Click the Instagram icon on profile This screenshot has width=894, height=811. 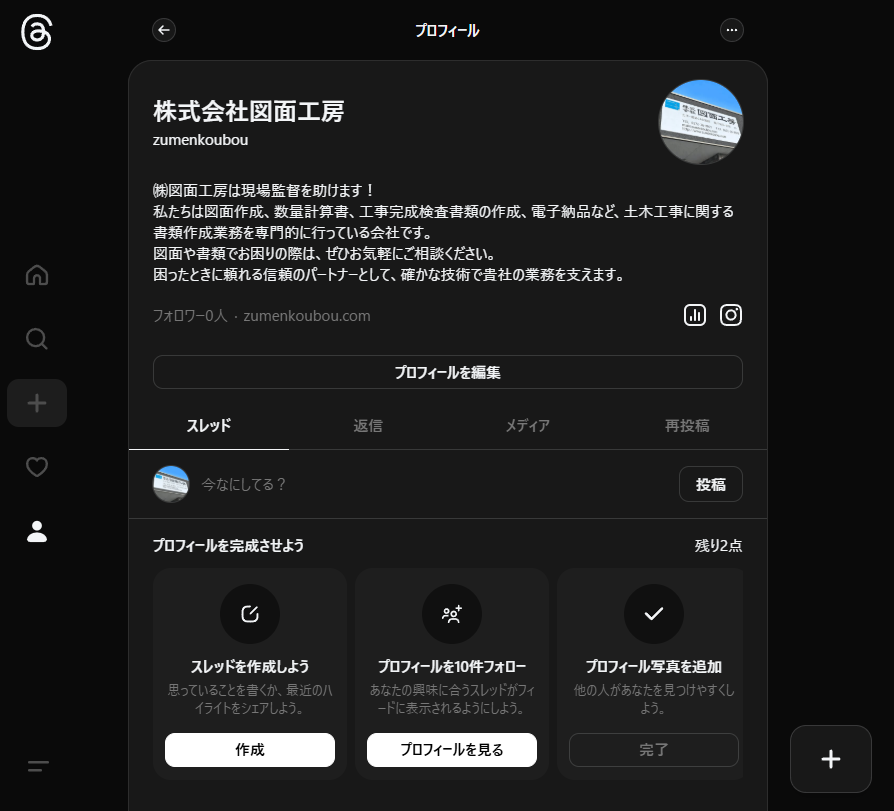pos(731,315)
